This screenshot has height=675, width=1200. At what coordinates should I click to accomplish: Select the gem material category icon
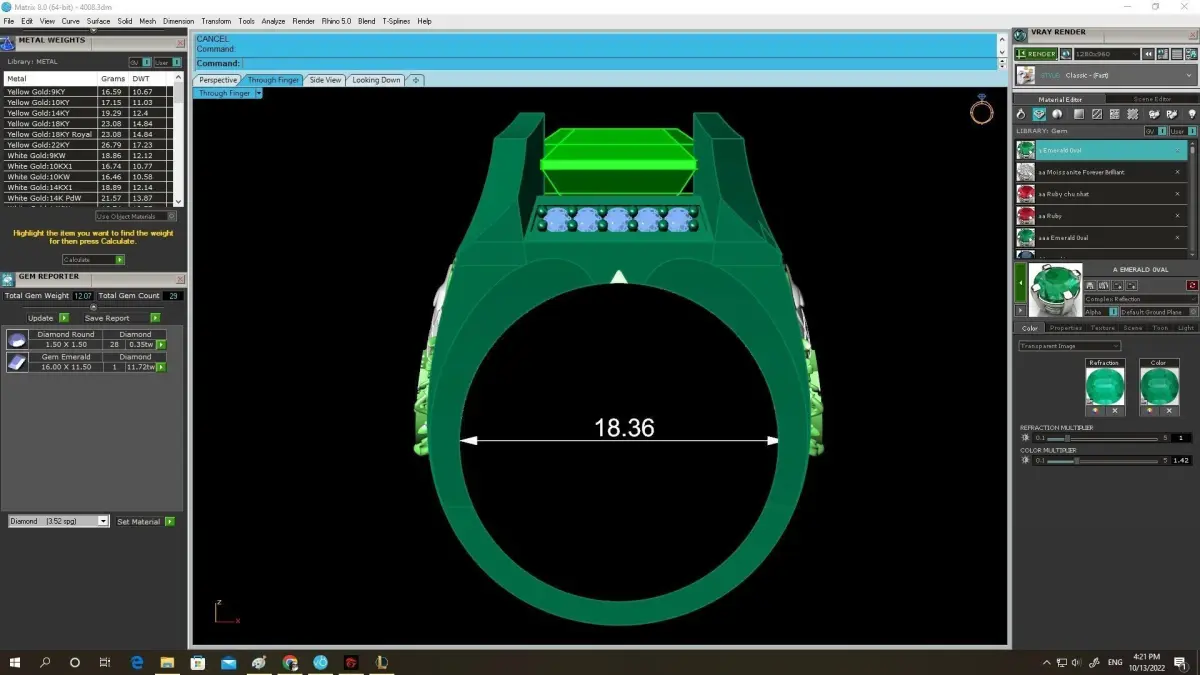pos(1039,114)
